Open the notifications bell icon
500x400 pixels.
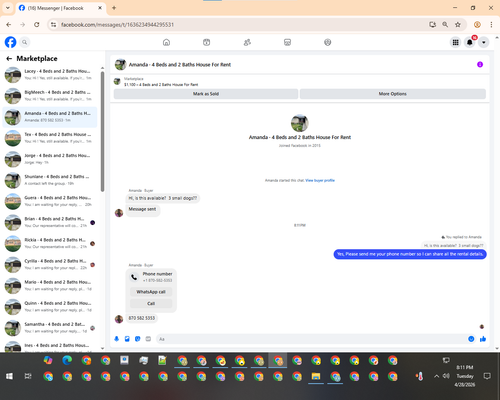[470, 42]
